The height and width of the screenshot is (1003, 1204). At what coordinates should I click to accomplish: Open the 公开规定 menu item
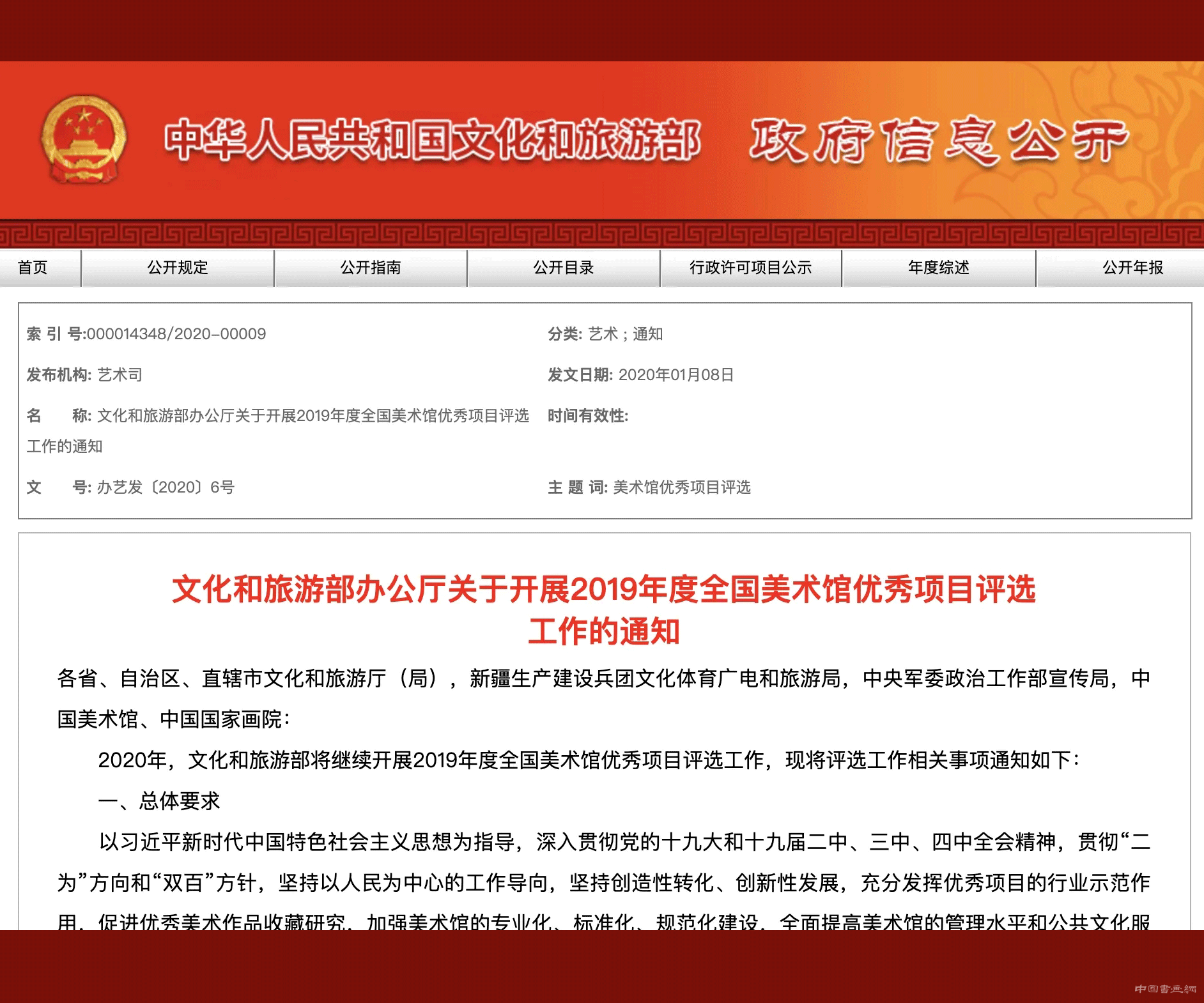[x=178, y=268]
